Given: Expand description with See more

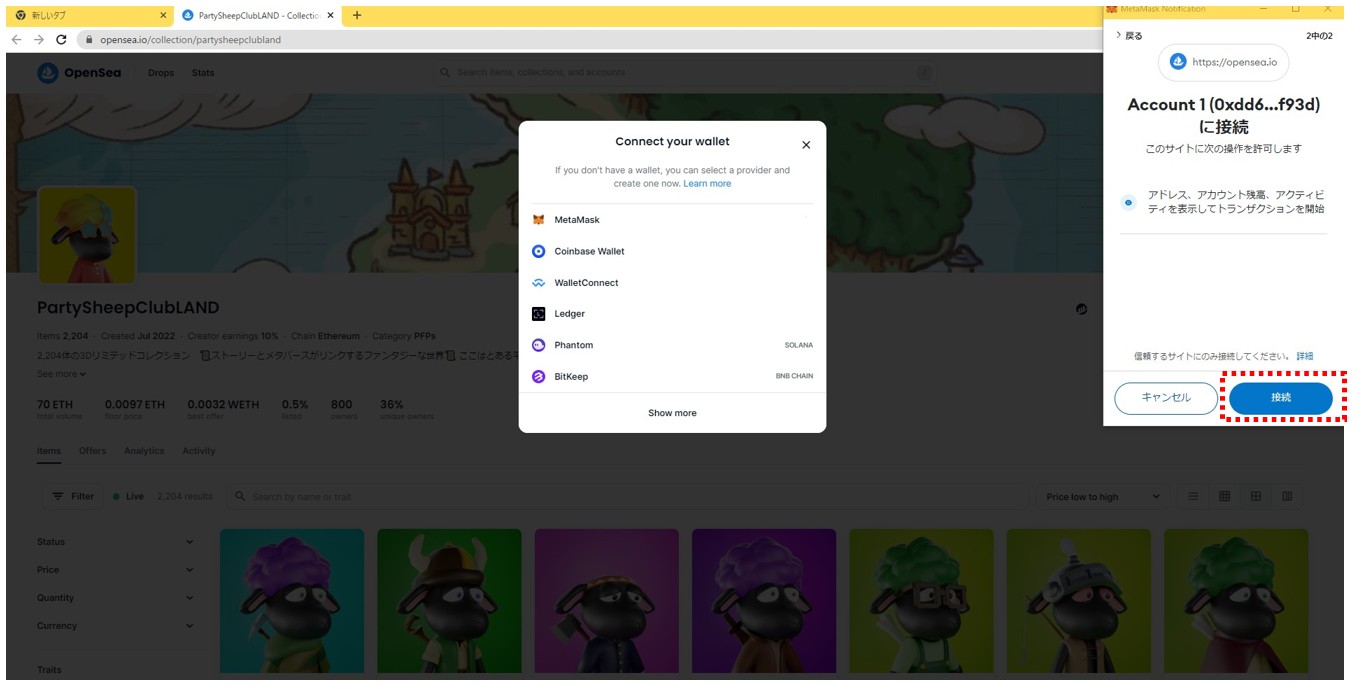Looking at the screenshot, I should pyautogui.click(x=61, y=374).
